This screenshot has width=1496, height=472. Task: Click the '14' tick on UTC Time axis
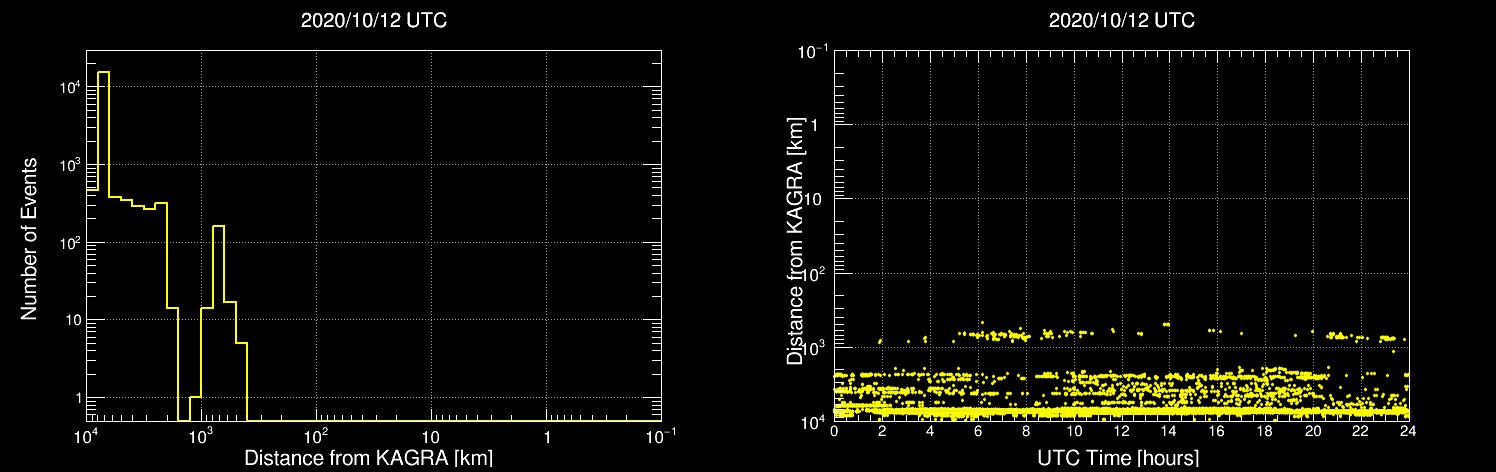pos(1169,431)
